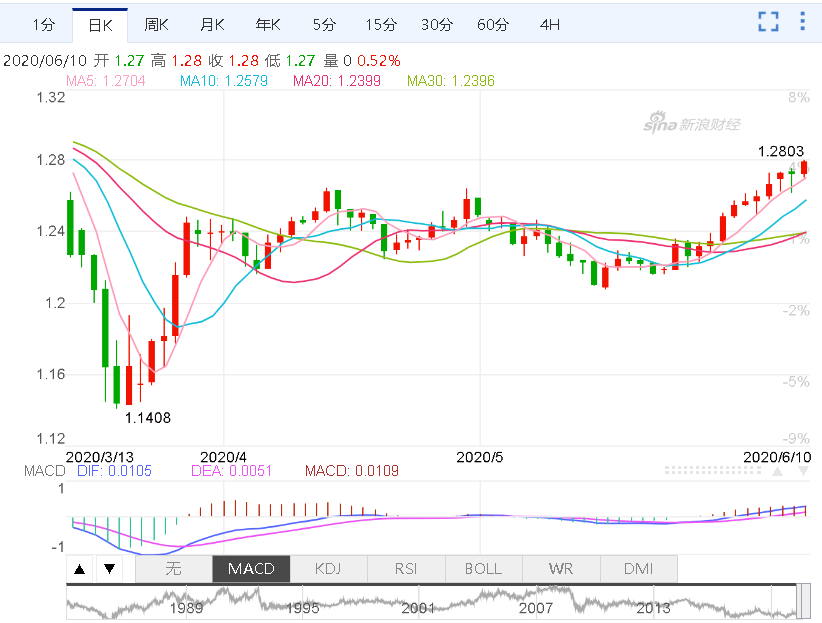Screen dimensions: 822x623
Task: Switch to the 1分 one-minute chart
Action: (x=43, y=24)
